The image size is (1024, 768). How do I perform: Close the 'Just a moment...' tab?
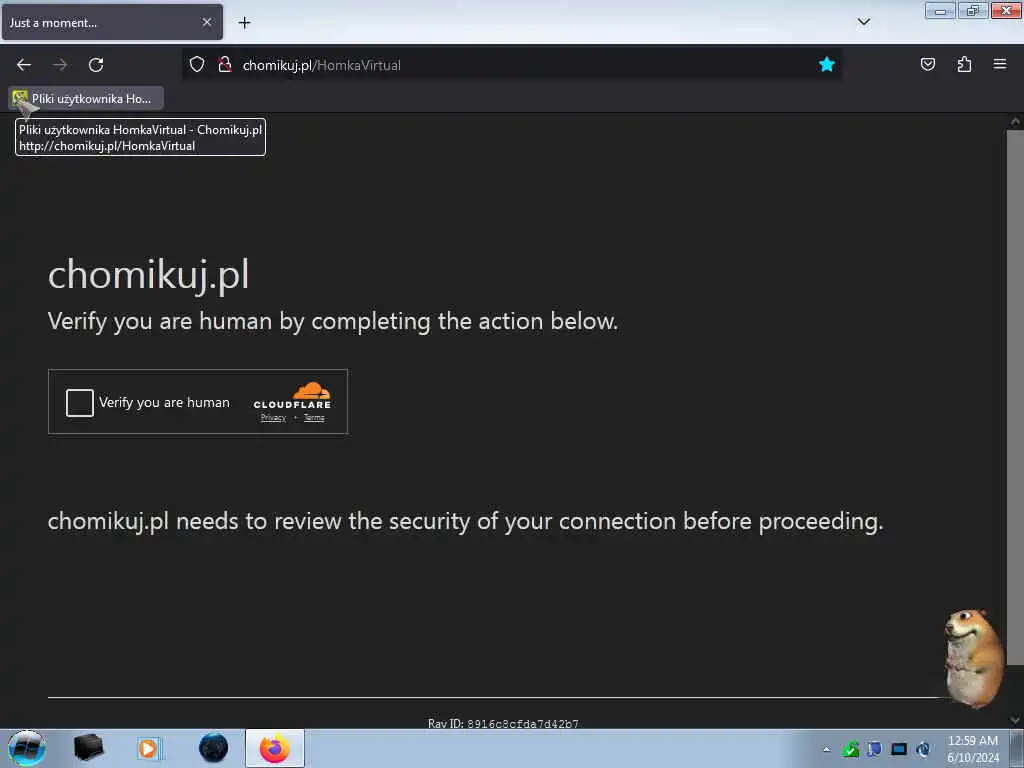207,22
